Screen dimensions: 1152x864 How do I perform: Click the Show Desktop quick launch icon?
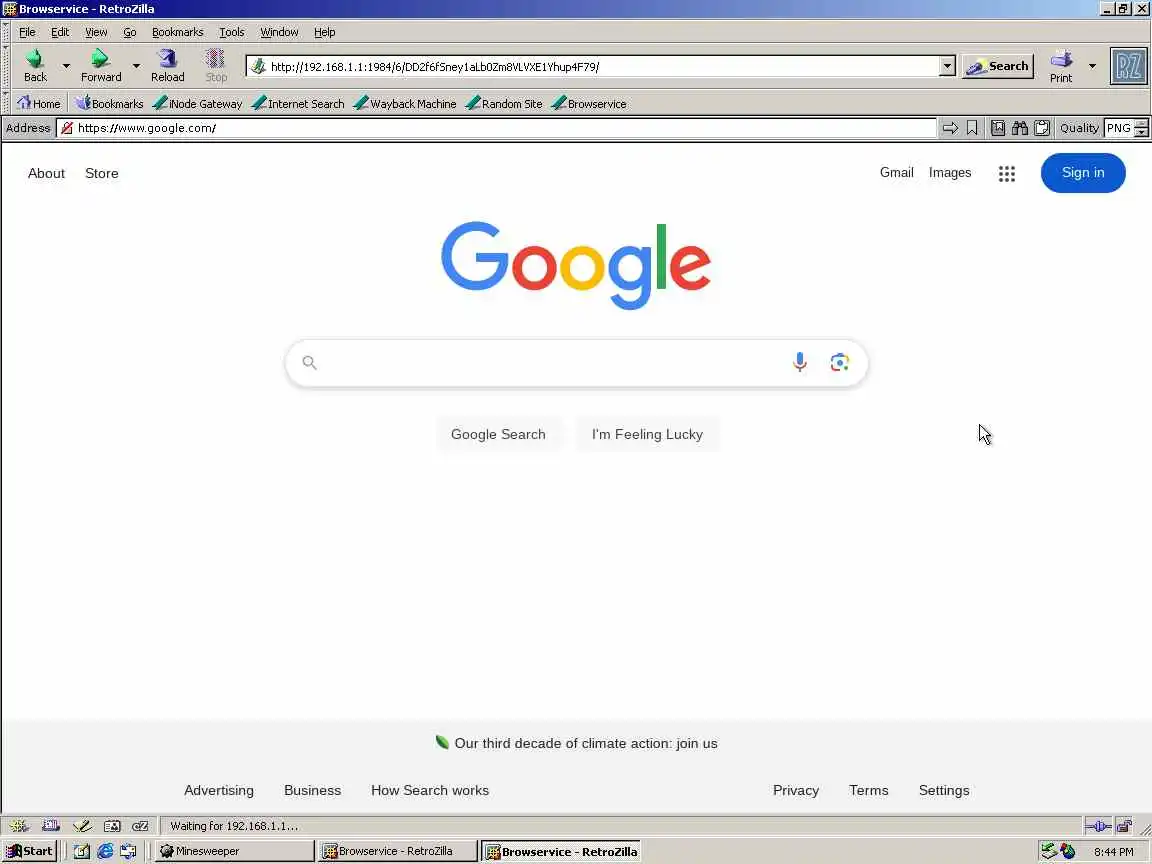82,851
